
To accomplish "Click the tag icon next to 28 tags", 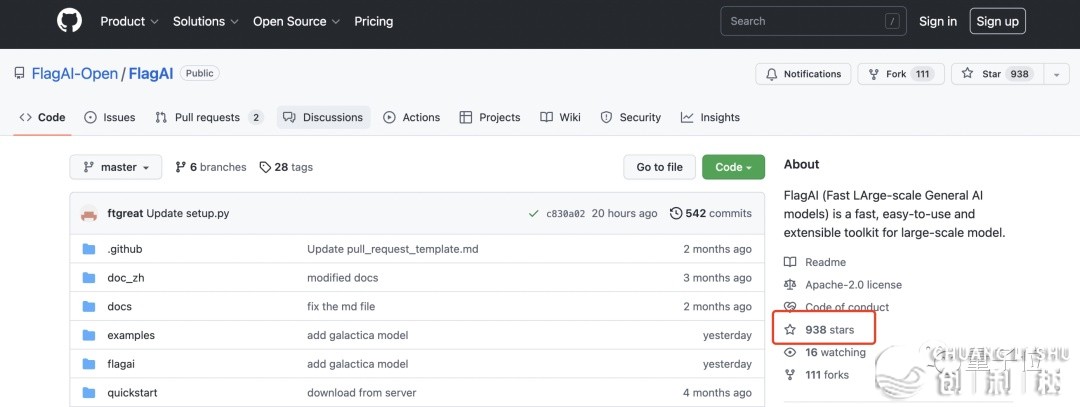I will (265, 167).
